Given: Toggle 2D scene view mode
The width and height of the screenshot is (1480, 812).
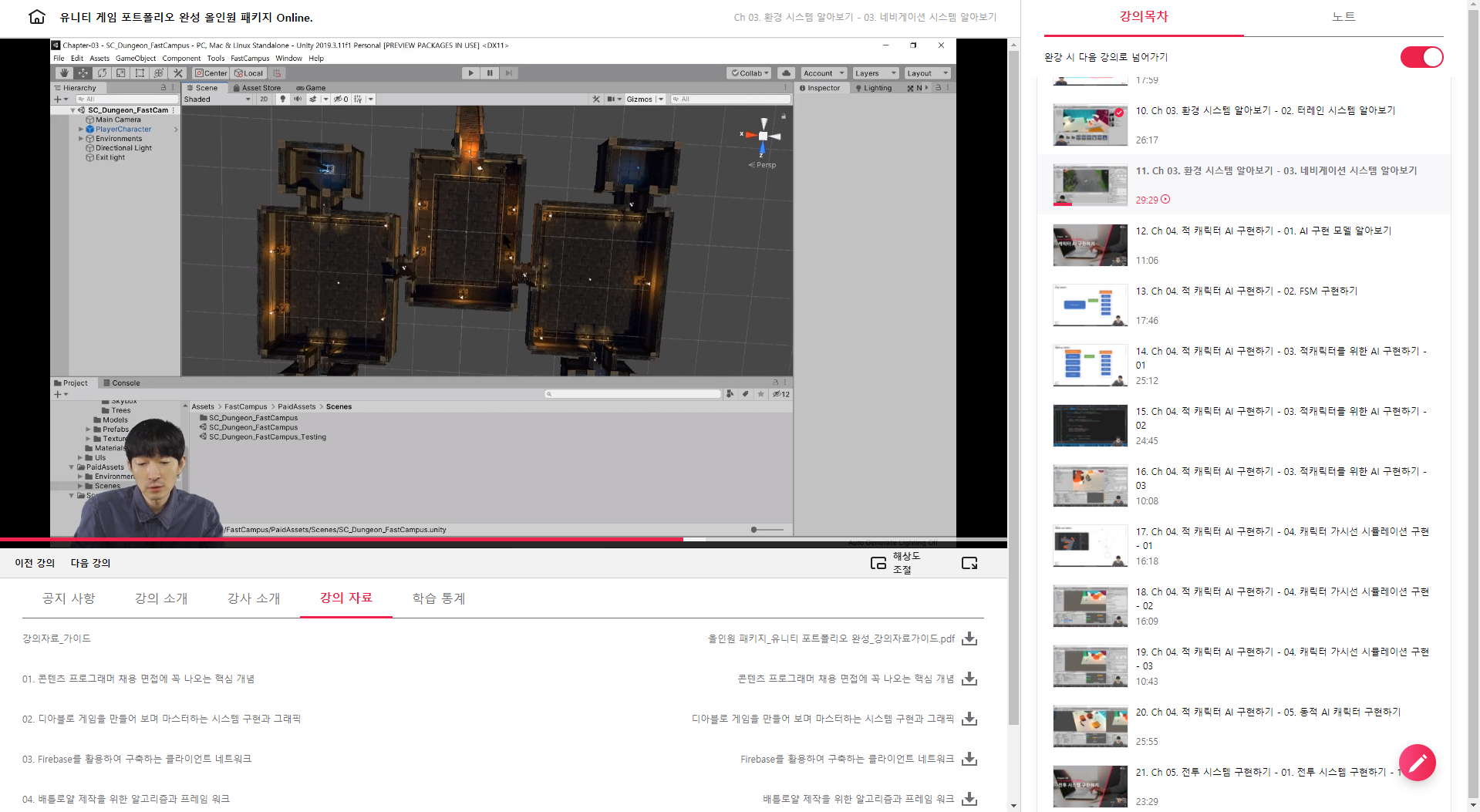Looking at the screenshot, I should [265, 99].
